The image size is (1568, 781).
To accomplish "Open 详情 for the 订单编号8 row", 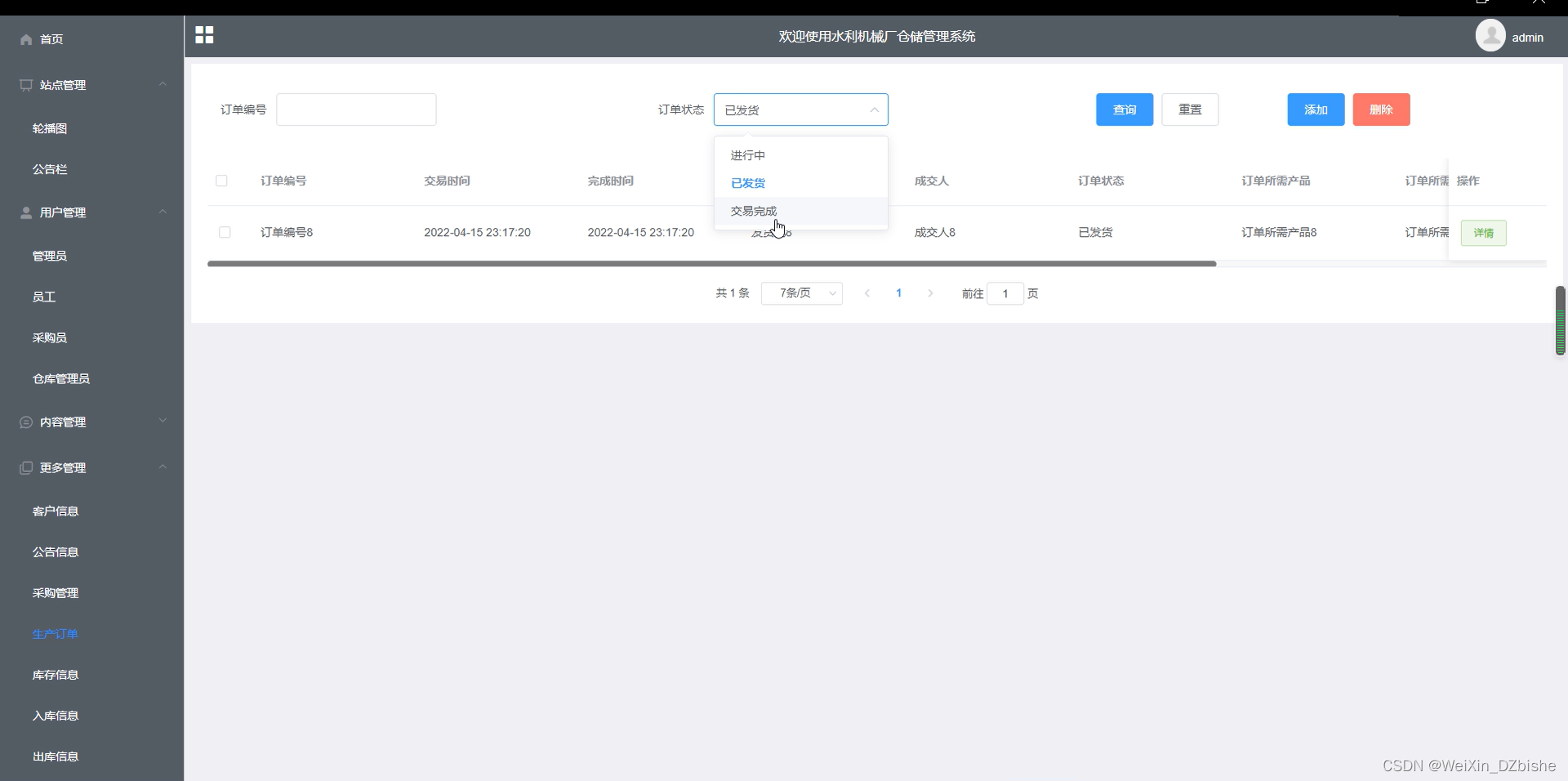I will [x=1483, y=233].
